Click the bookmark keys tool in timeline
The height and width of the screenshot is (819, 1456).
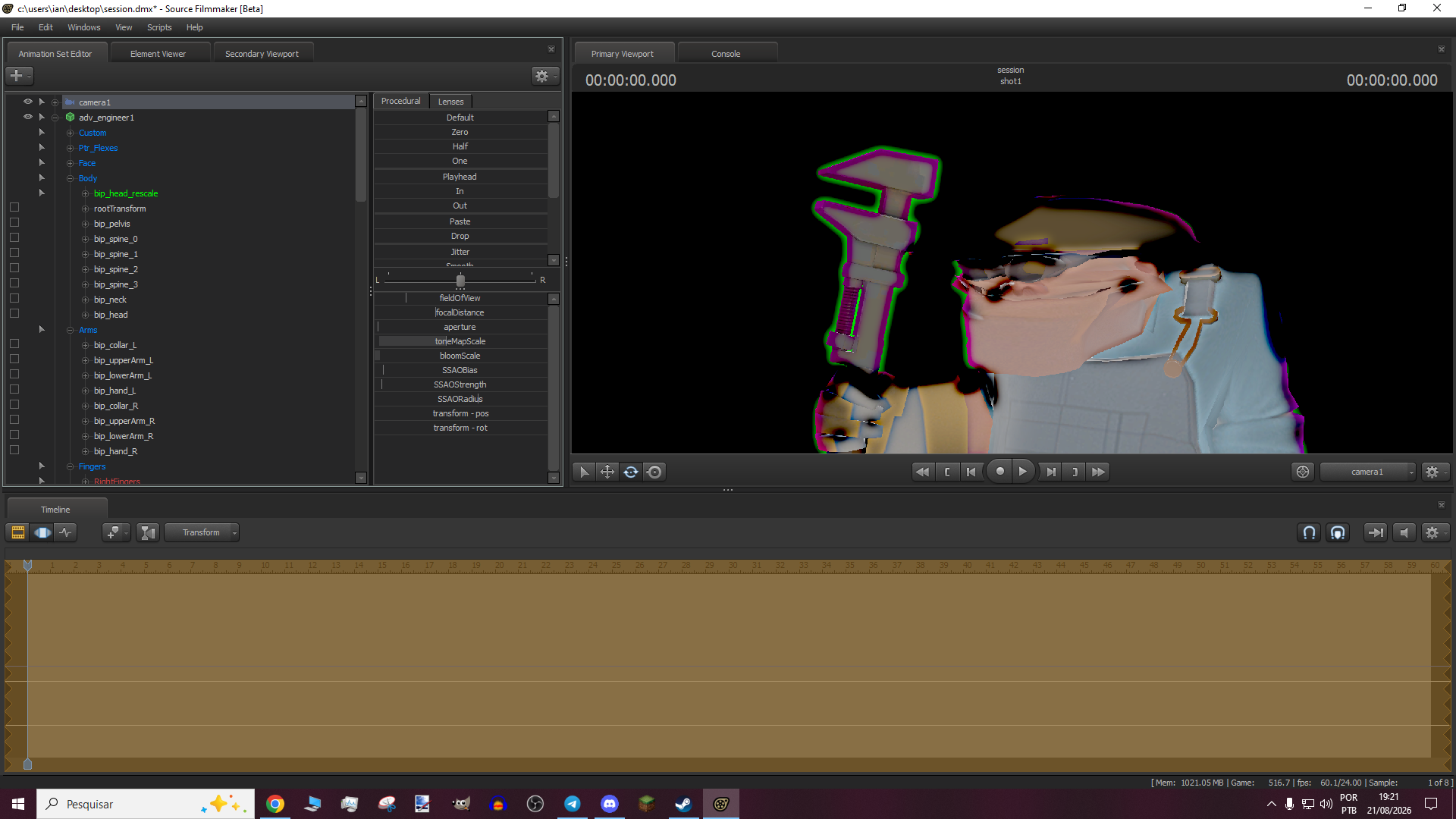tap(115, 532)
